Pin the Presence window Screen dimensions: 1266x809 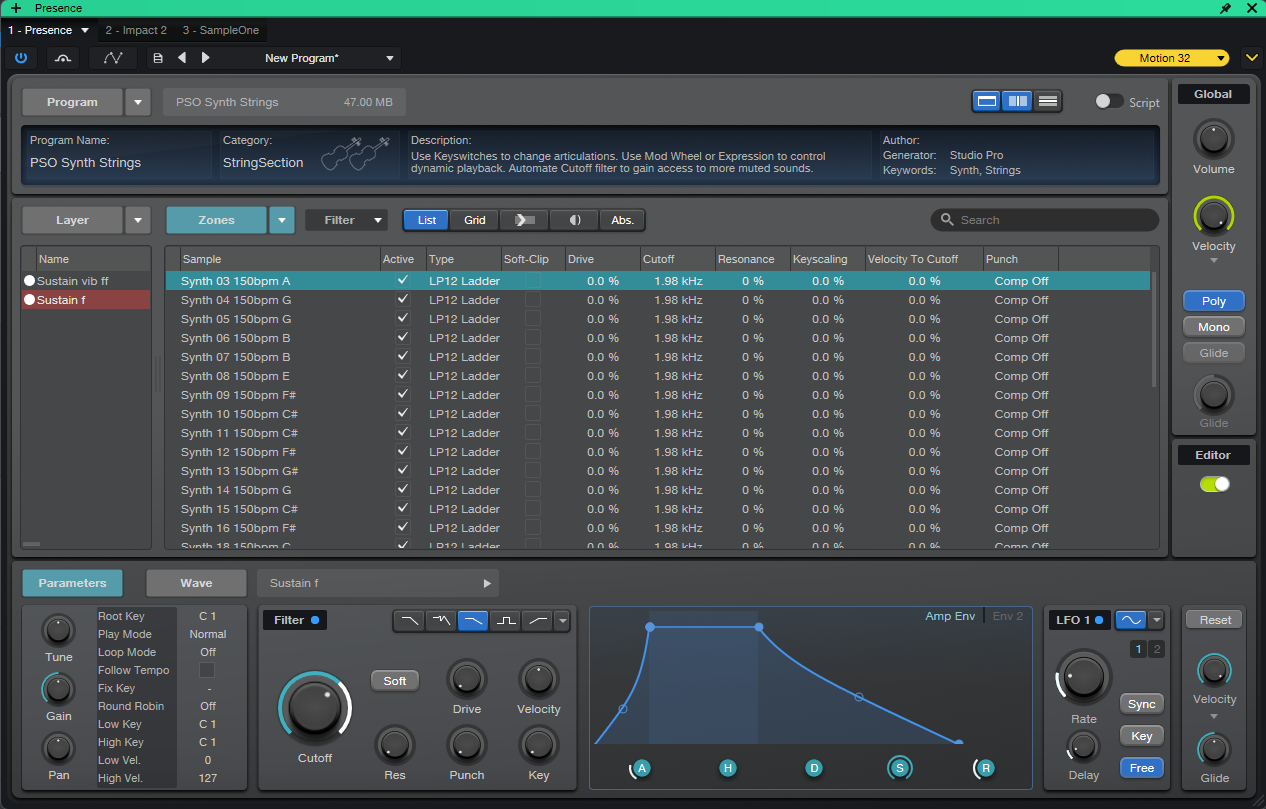[x=1226, y=8]
